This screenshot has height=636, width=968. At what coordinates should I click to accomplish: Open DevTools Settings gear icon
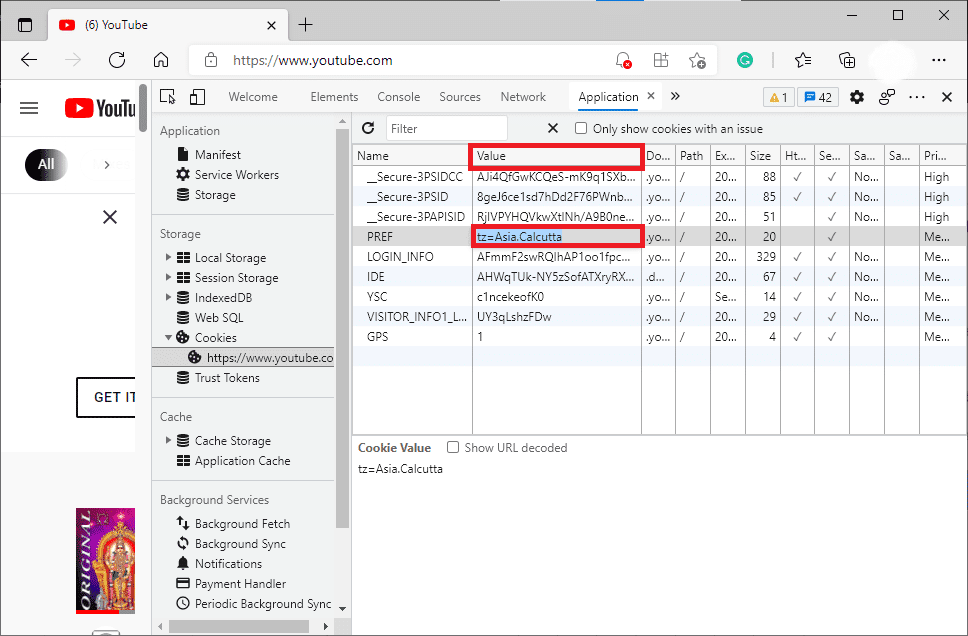coord(856,97)
